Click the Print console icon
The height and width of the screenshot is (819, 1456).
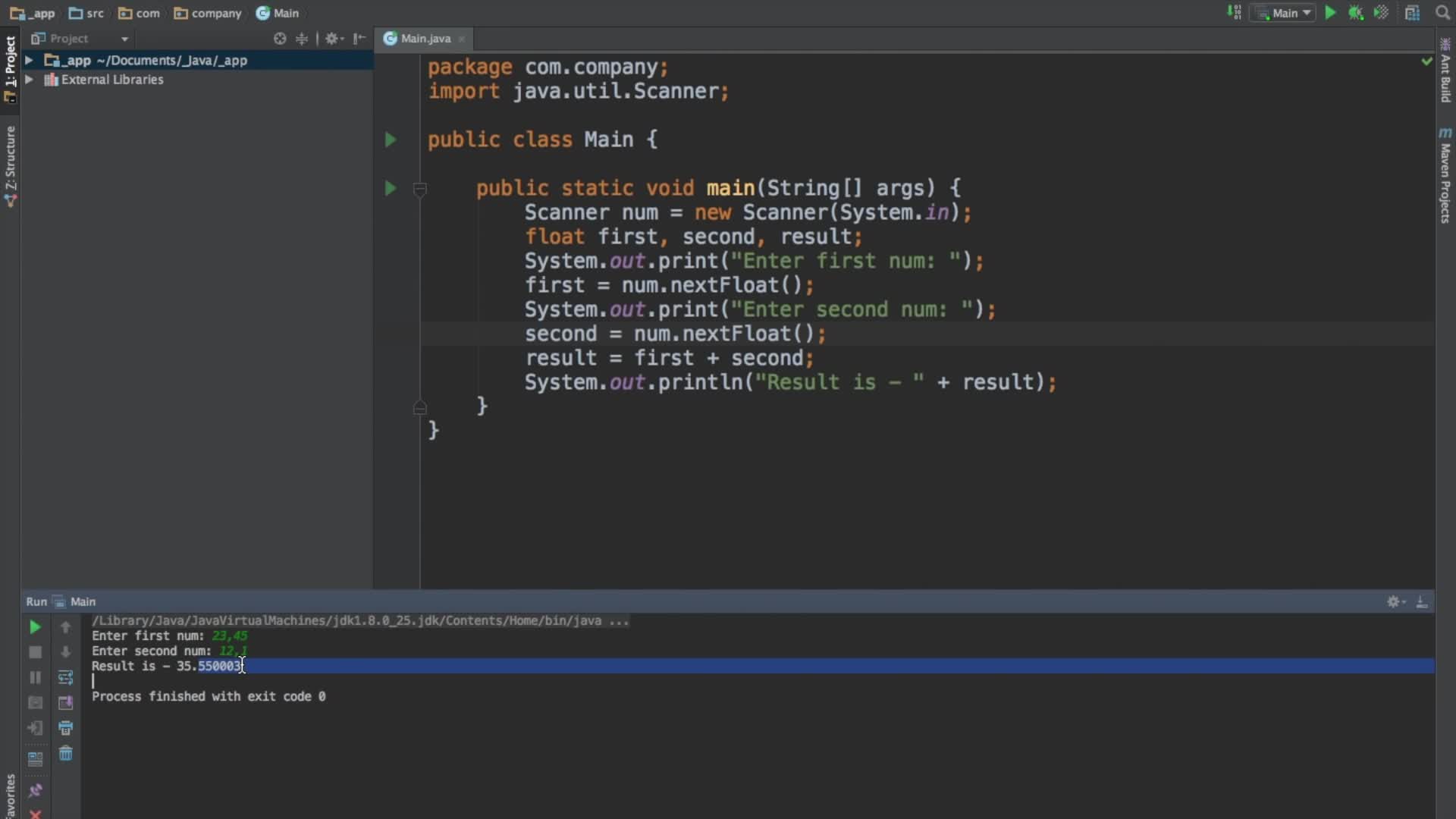click(65, 728)
